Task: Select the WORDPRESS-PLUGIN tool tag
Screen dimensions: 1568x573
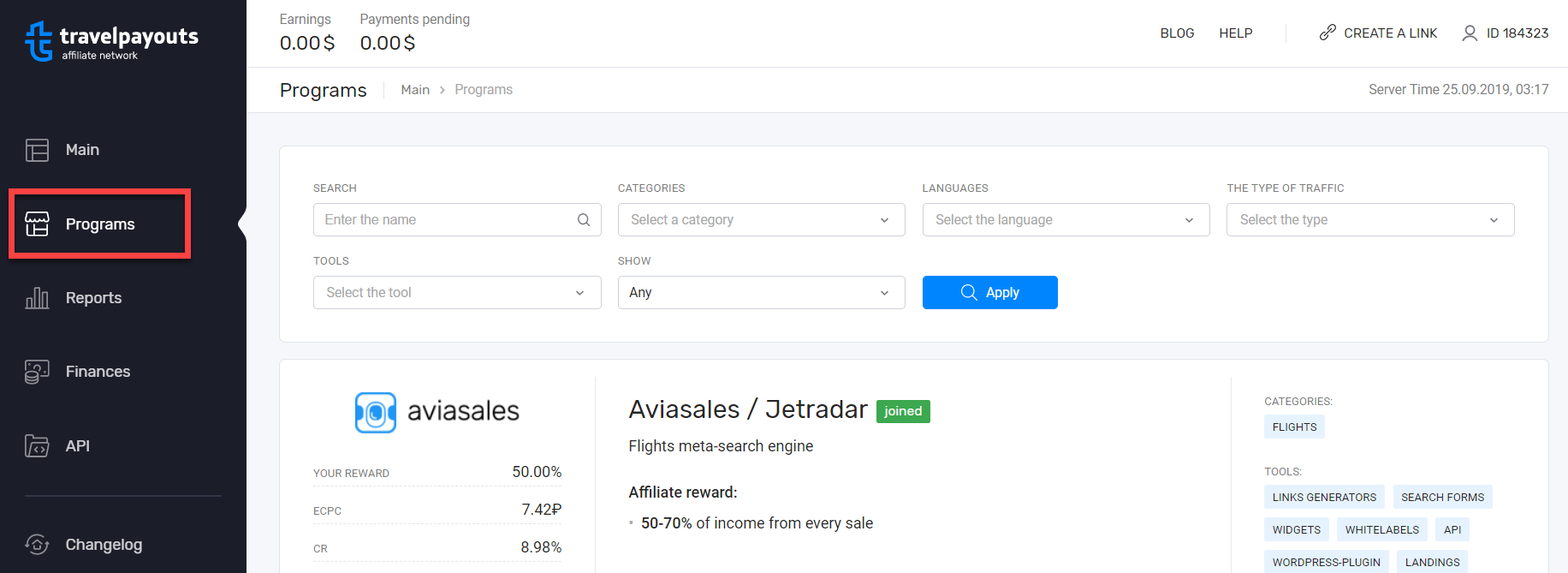Action: click(x=1326, y=562)
